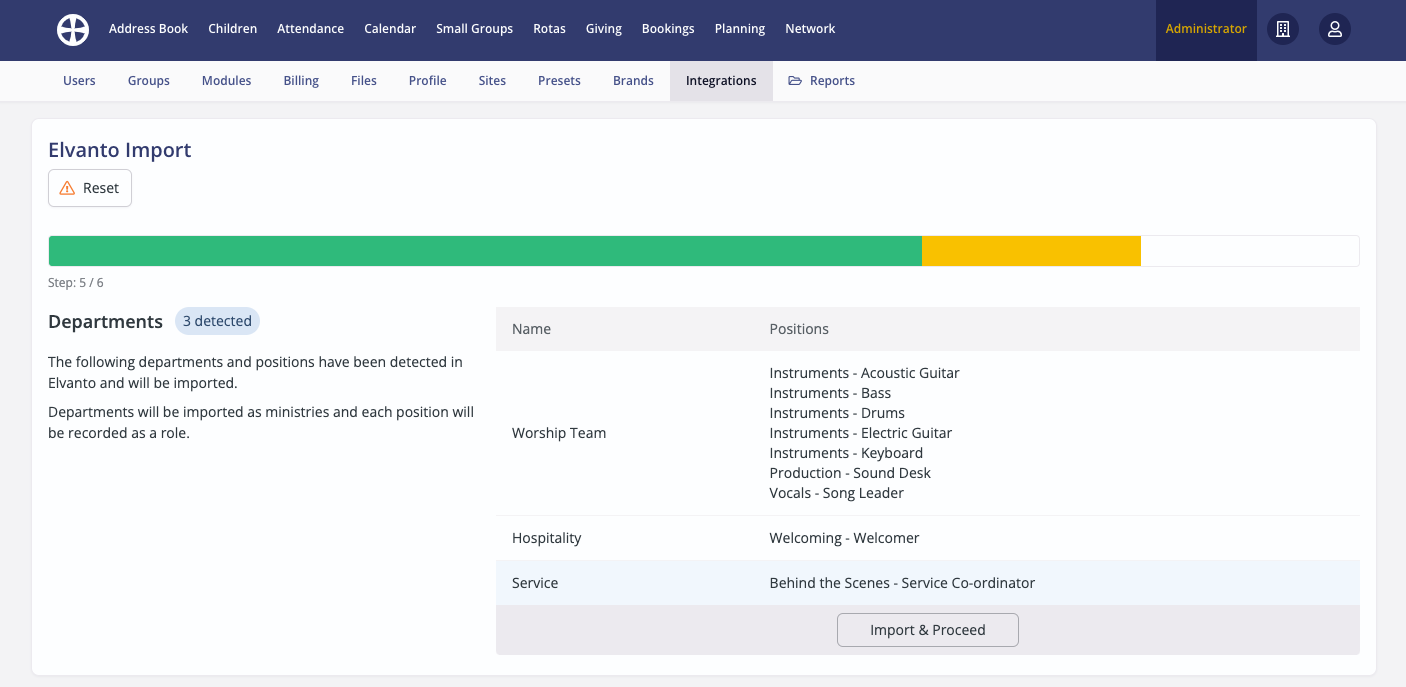Image resolution: width=1406 pixels, height=687 pixels.
Task: Click the ChurchSuite cross logo icon
Action: click(x=73, y=30)
